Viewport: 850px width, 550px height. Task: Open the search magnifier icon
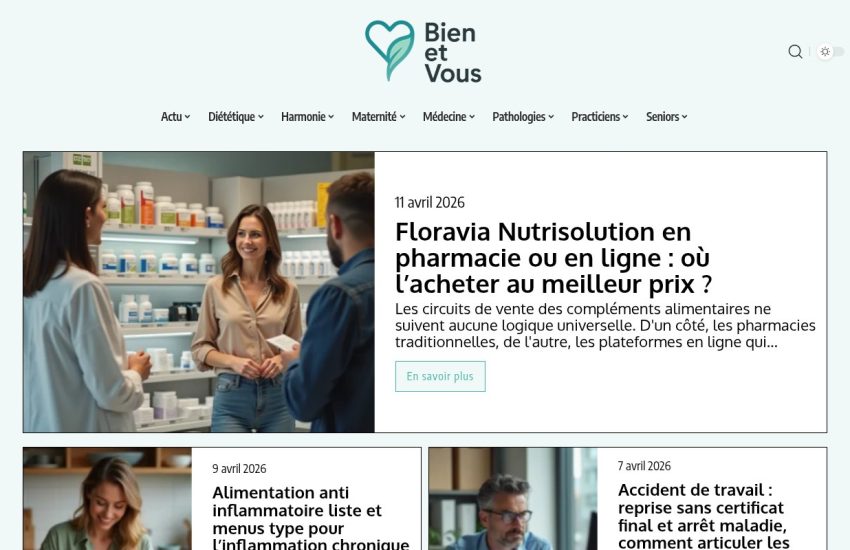795,51
